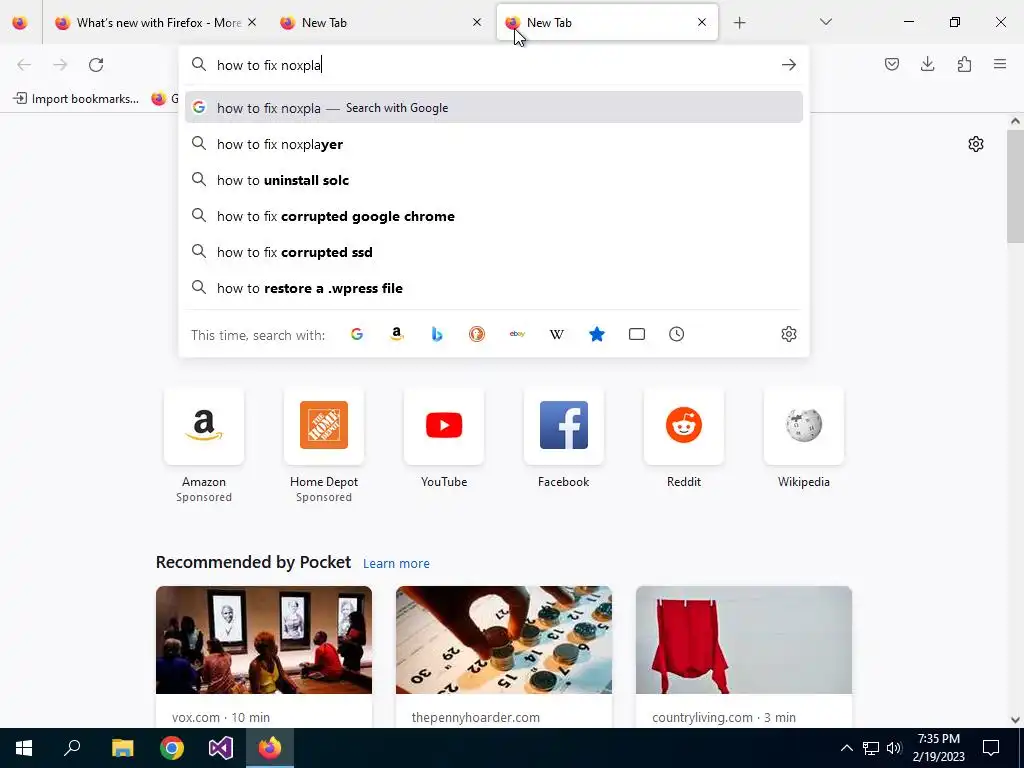Click the Go arrow in address bar
Viewport: 1024px width, 768px height.
pyautogui.click(x=789, y=65)
